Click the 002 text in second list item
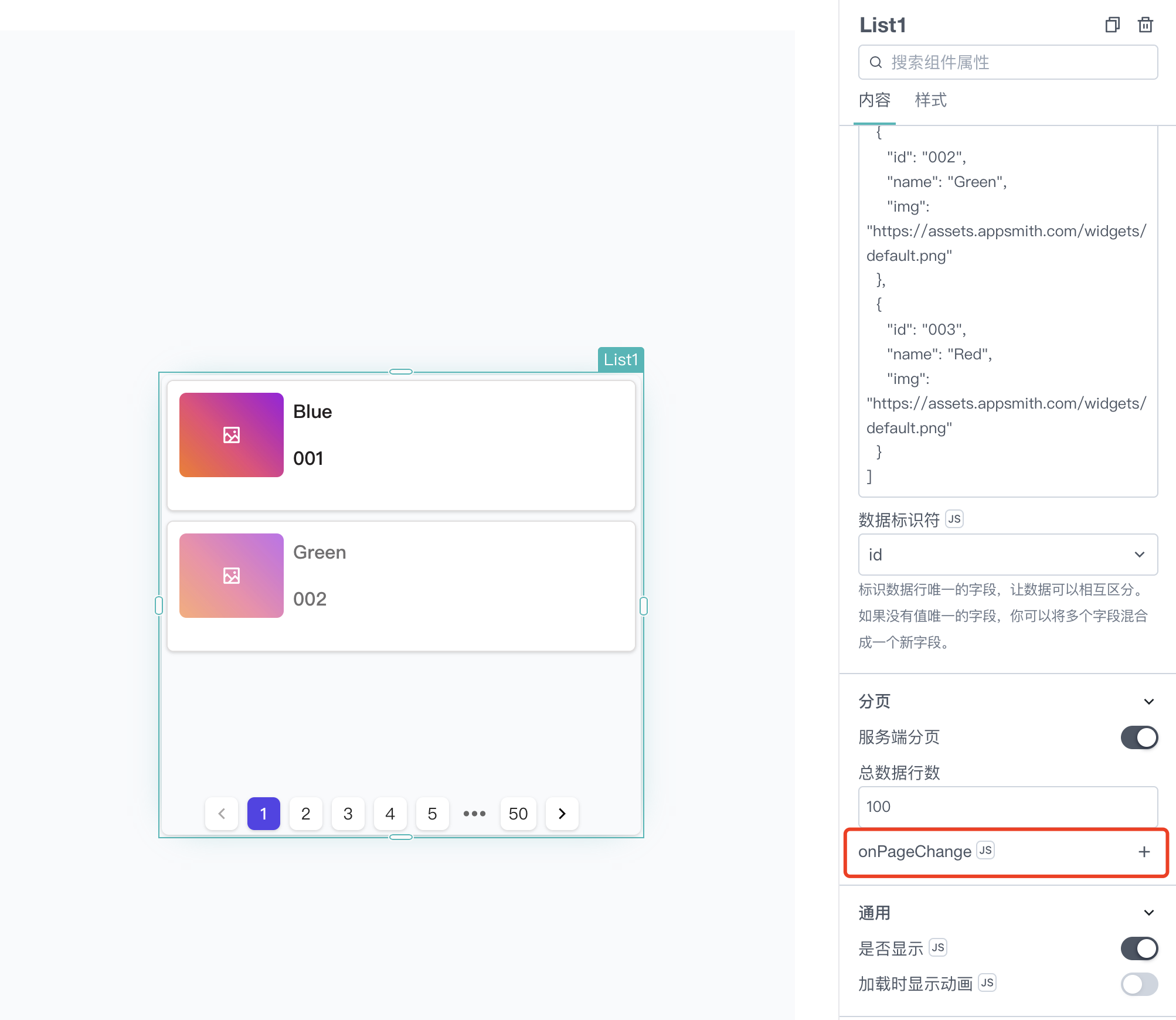This screenshot has height=1020, width=1176. coord(310,599)
